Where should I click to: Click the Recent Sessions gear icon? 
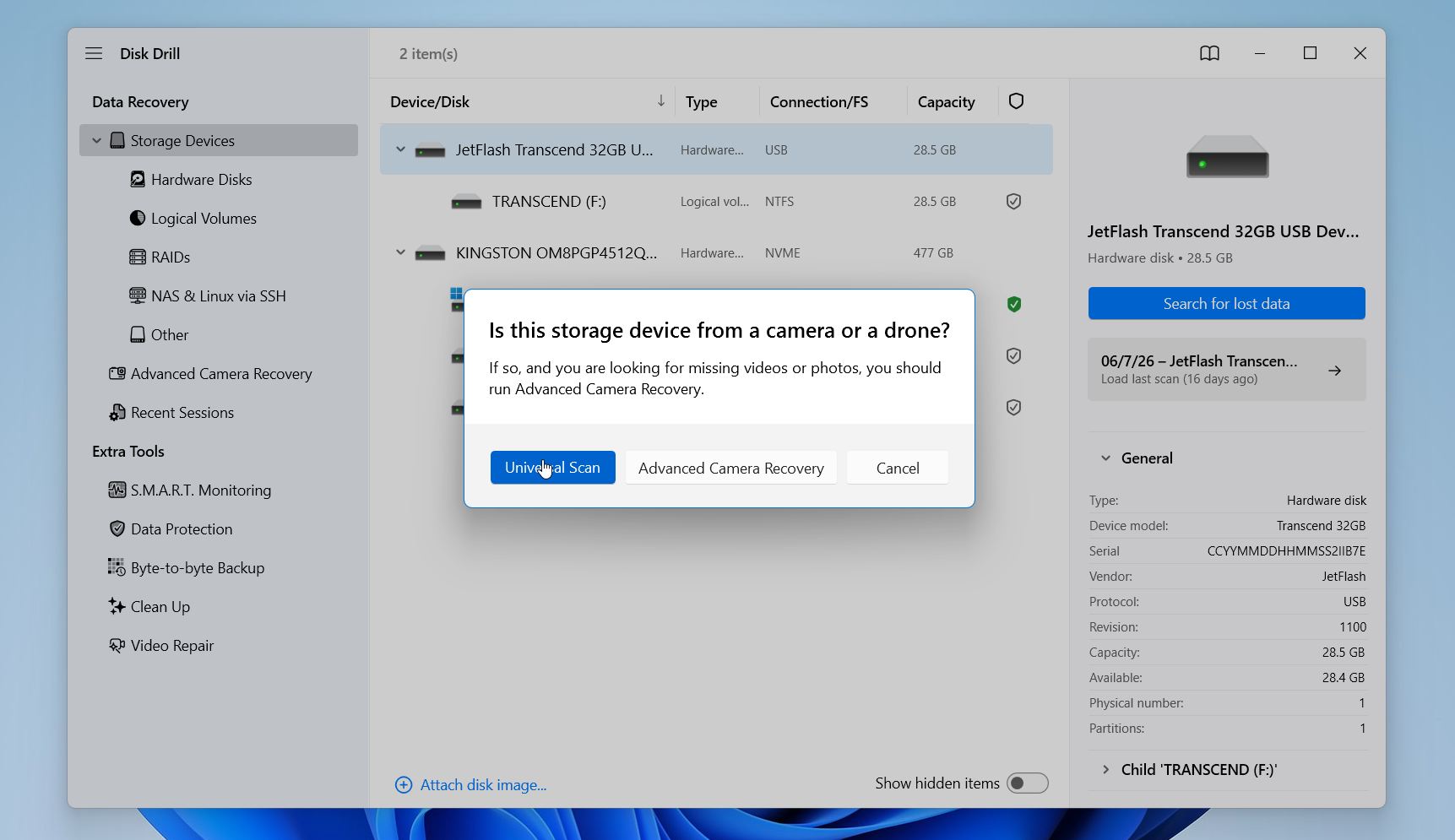[x=117, y=412]
